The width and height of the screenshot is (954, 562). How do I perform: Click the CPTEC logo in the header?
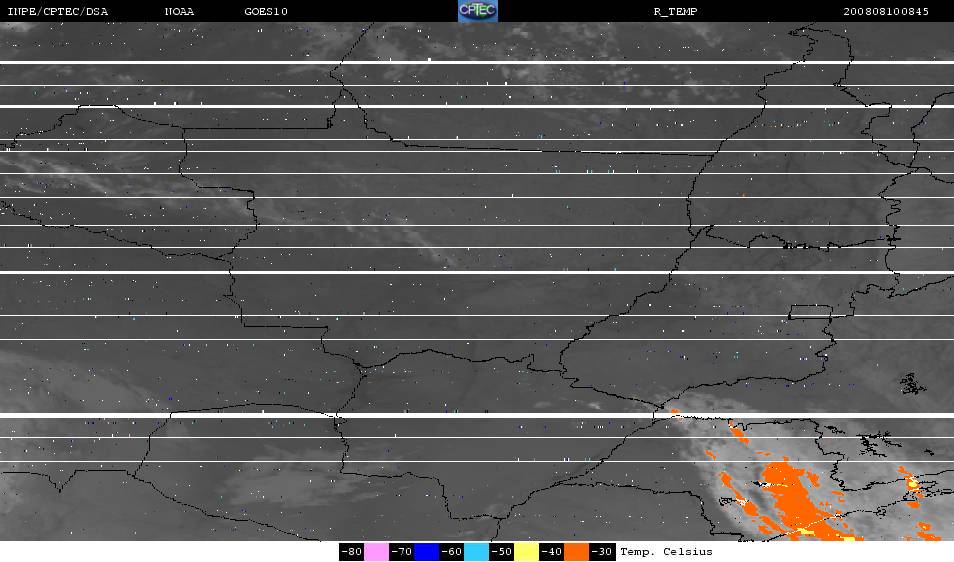478,11
